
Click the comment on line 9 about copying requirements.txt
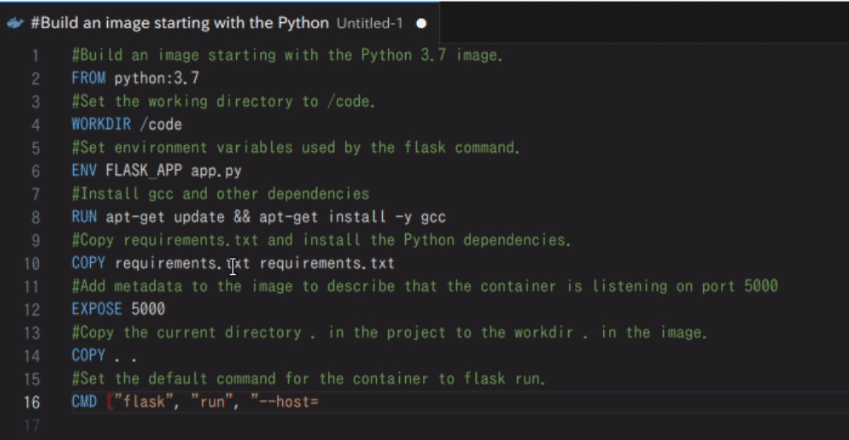(x=321, y=240)
